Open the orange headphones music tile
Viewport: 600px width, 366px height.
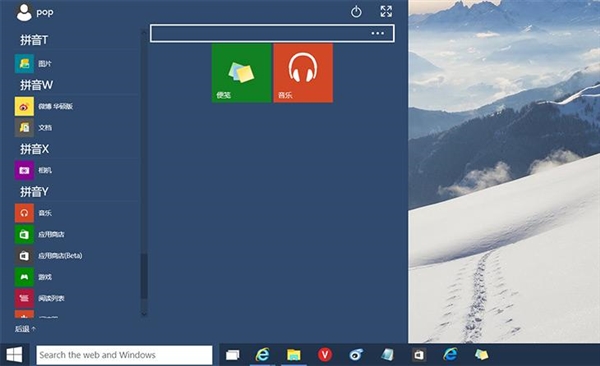click(303, 73)
